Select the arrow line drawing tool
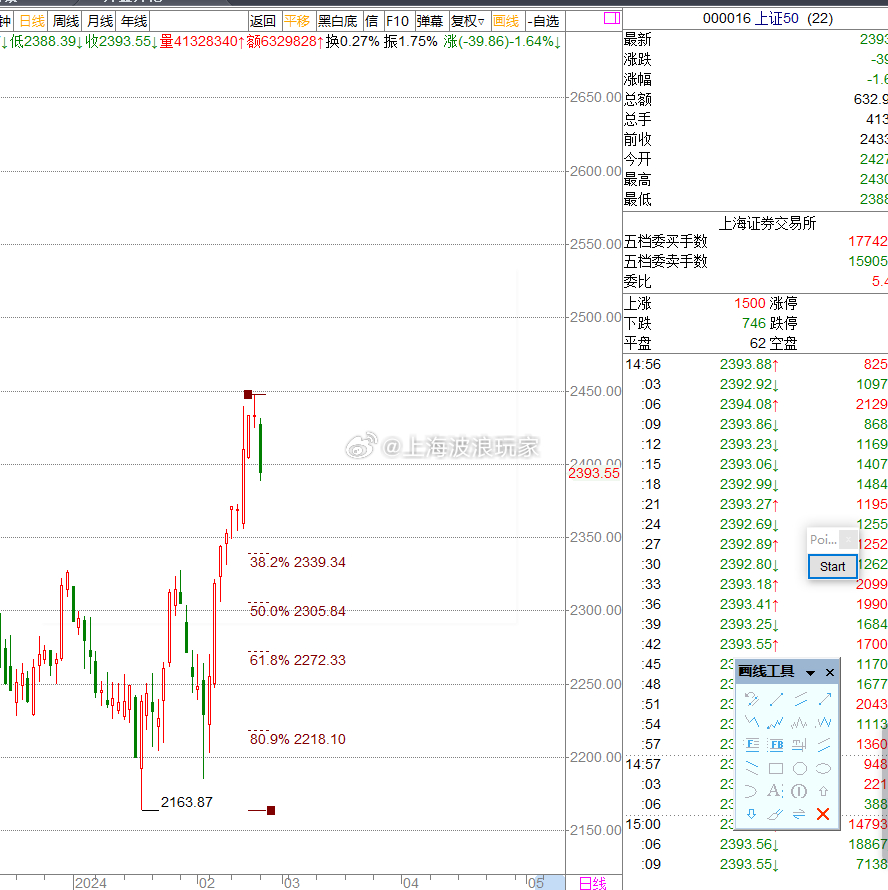 click(x=823, y=698)
